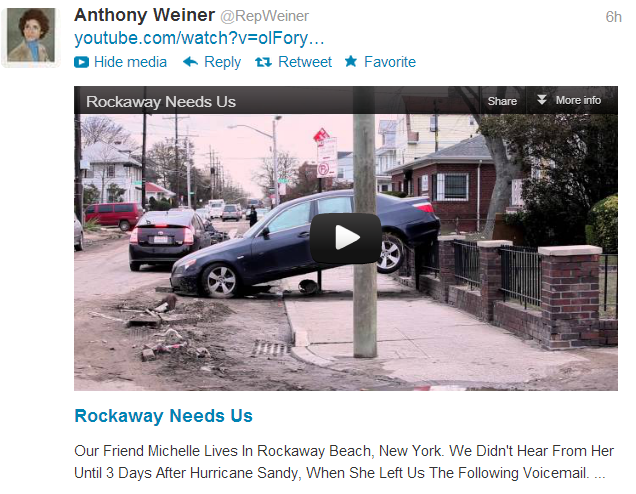Screen dimensions: 636x494
Task: Click the More info double-chevron icon
Action: 542,99
